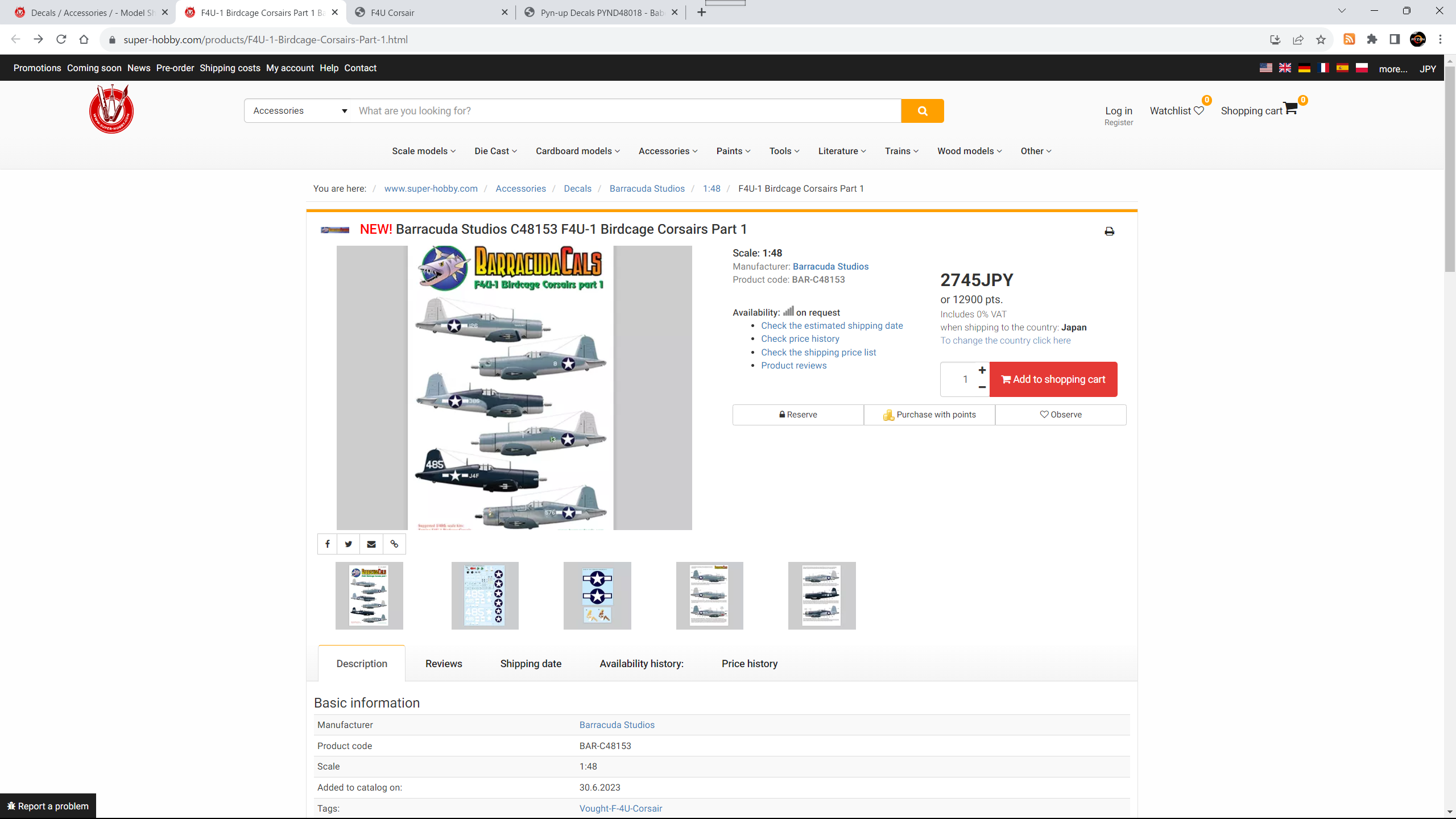Open Chrome three-dot menu
Image resolution: width=1456 pixels, height=819 pixels.
click(x=1441, y=39)
